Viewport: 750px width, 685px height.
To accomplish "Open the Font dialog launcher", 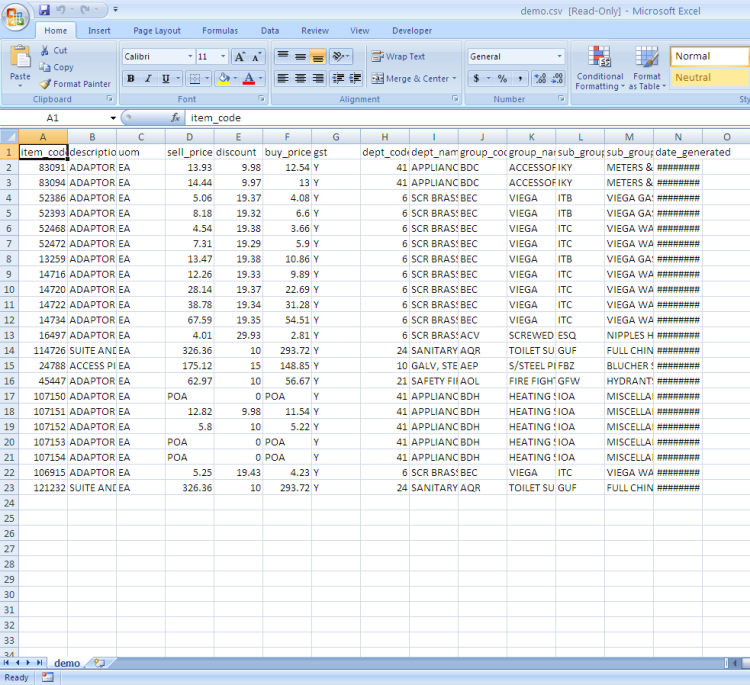I will [x=262, y=99].
